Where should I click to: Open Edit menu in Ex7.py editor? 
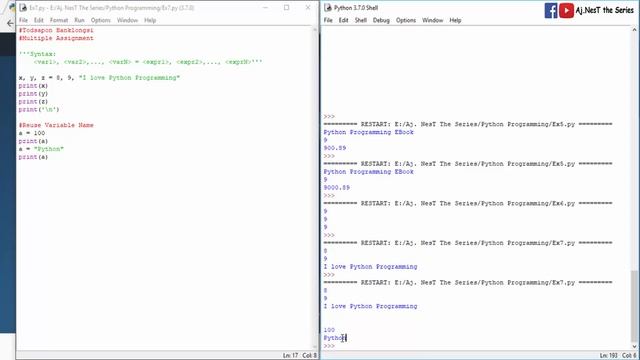pyautogui.click(x=38, y=20)
